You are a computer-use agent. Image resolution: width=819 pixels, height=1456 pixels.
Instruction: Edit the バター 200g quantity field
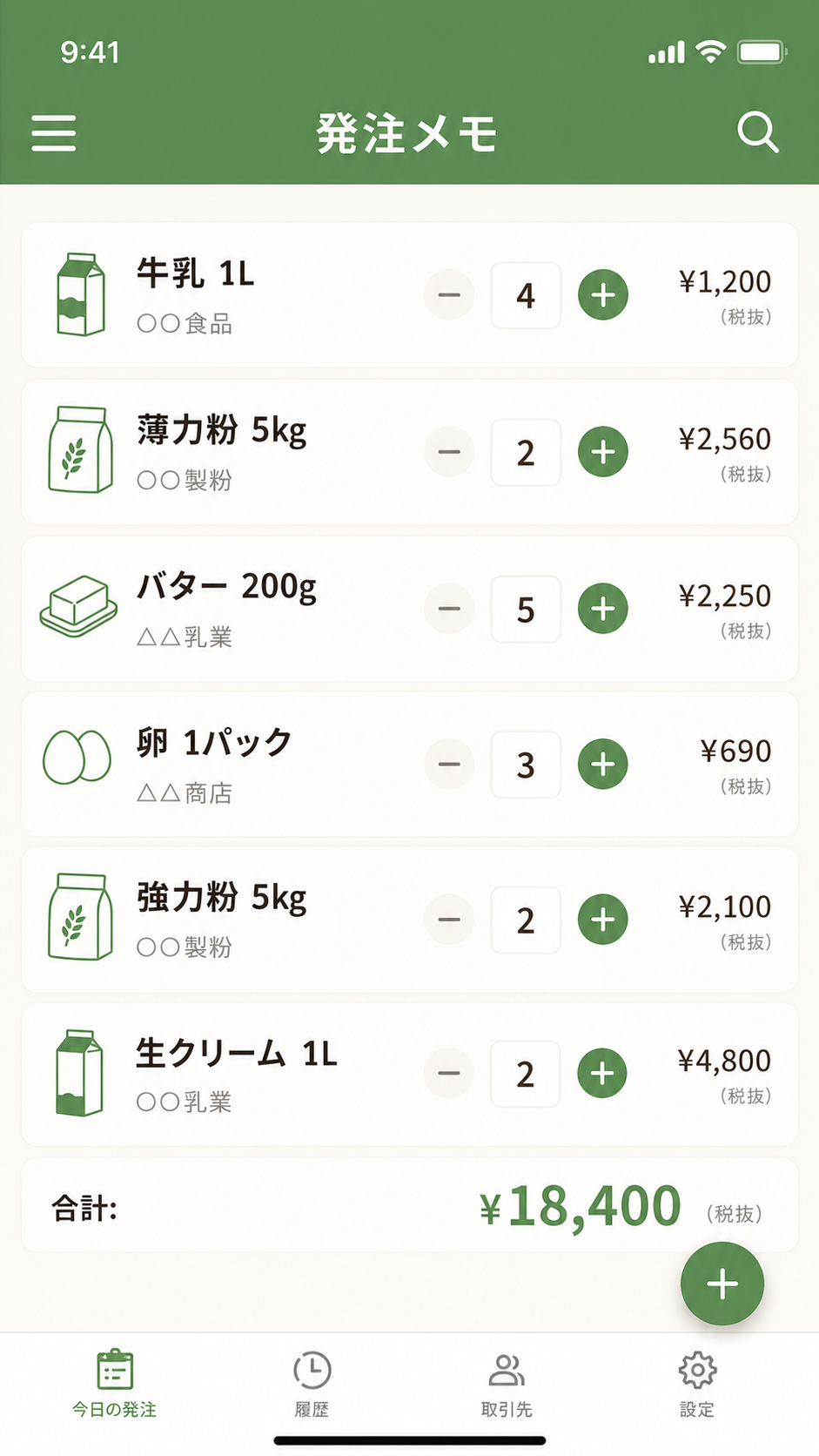[x=526, y=609]
